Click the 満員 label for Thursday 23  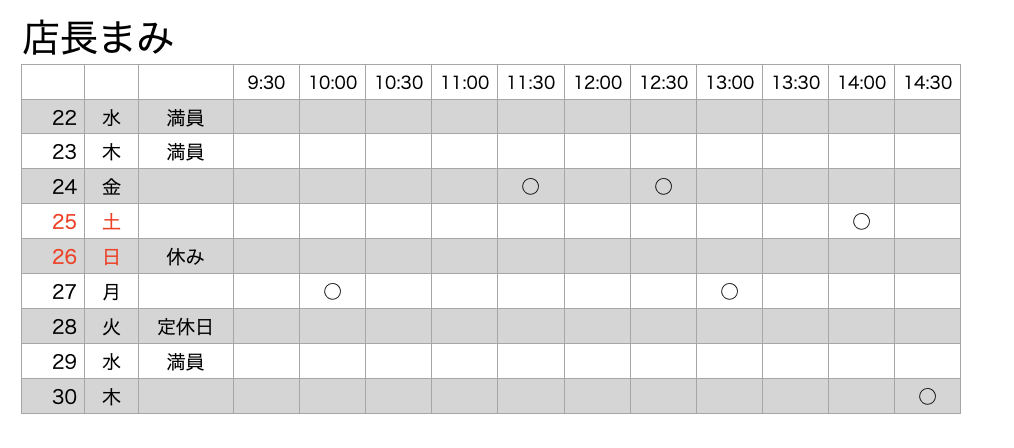(x=185, y=152)
